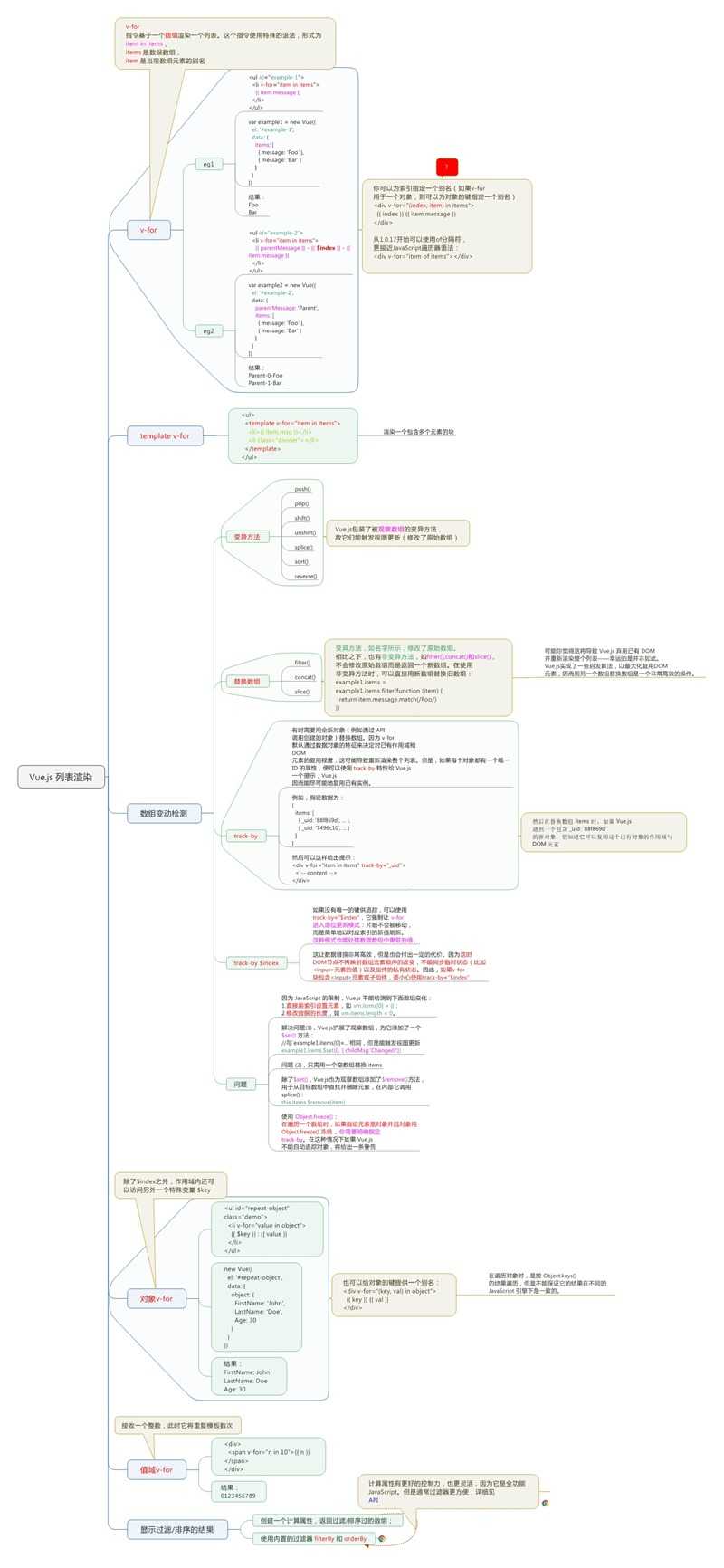Viewport: 724px width, 1568px height.
Task: Click the note about 变异方法 triggering view updates
Action: click(x=397, y=532)
